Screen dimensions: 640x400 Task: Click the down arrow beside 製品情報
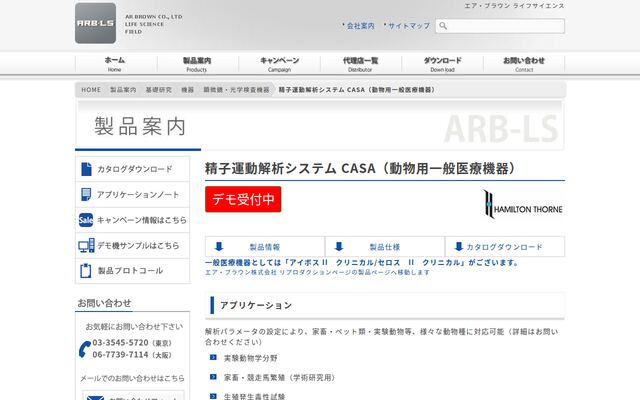(x=219, y=247)
